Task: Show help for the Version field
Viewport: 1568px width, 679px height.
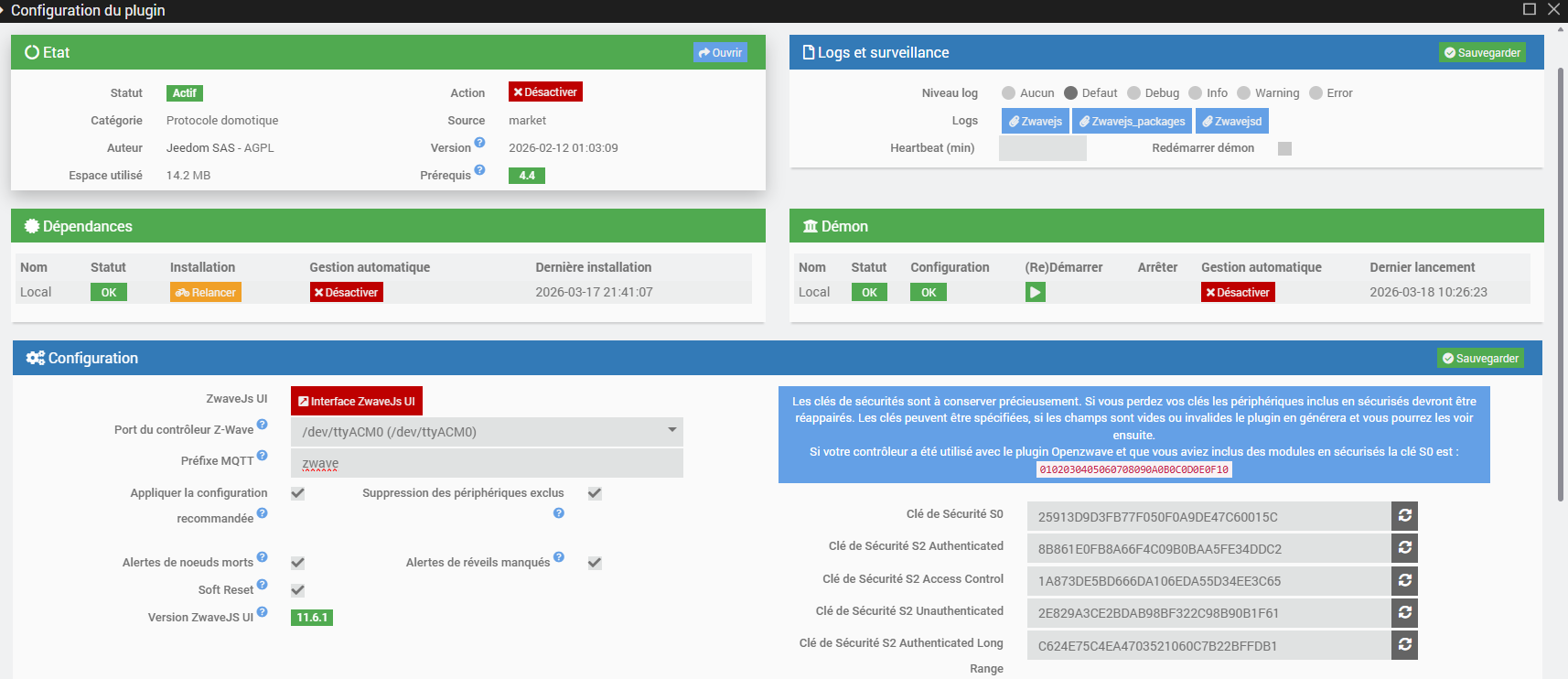Action: [x=479, y=143]
